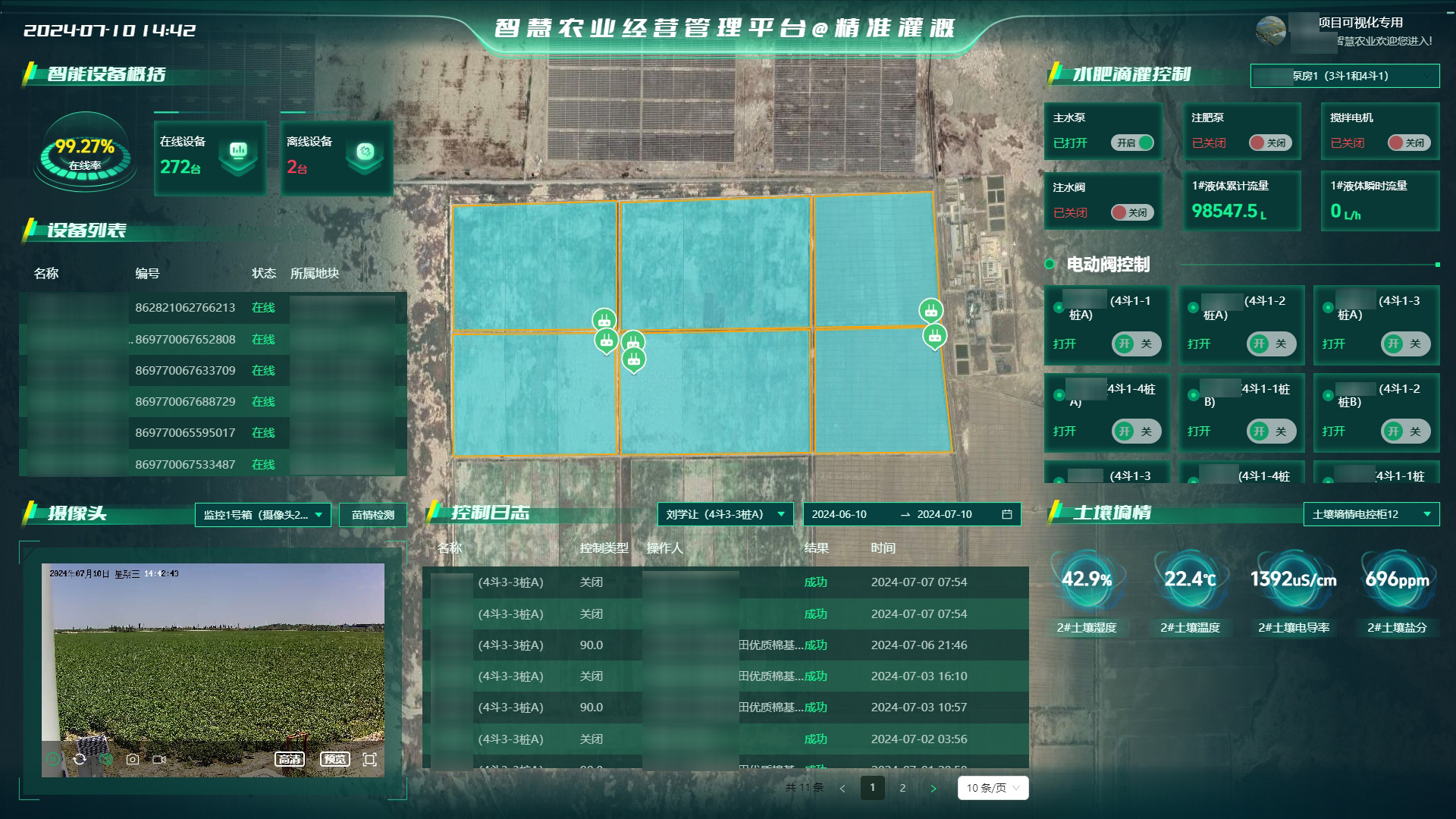The height and width of the screenshot is (819, 1456).
Task: Click the 苗情检测 button
Action: point(372,515)
